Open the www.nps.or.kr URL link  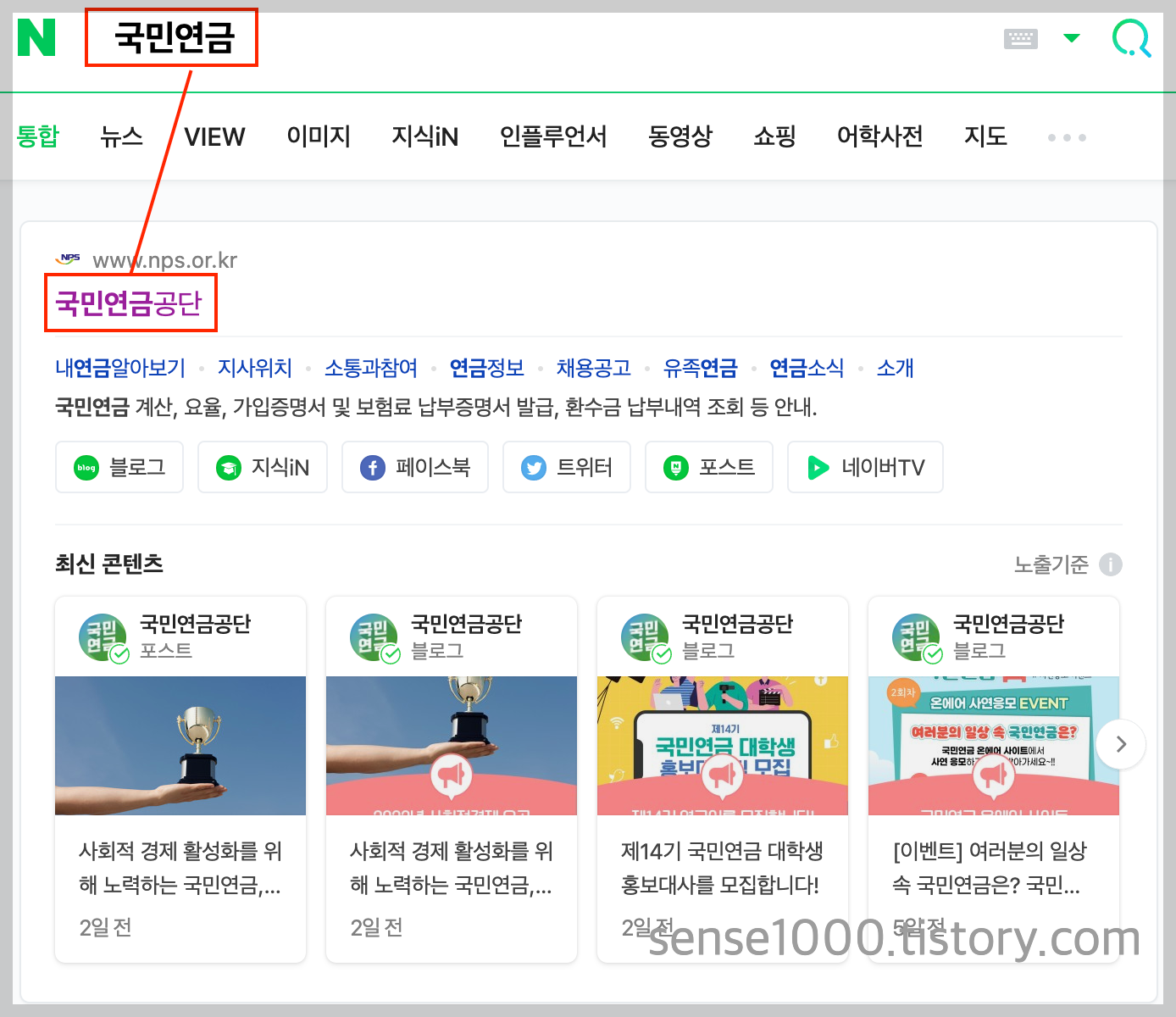pos(164,260)
